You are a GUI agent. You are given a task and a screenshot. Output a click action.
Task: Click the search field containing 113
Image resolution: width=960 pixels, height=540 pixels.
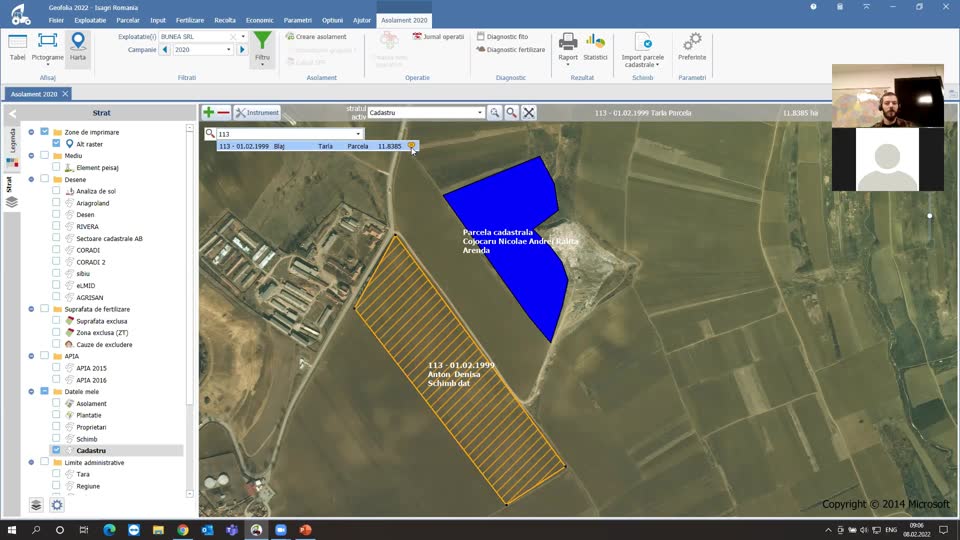pyautogui.click(x=285, y=134)
